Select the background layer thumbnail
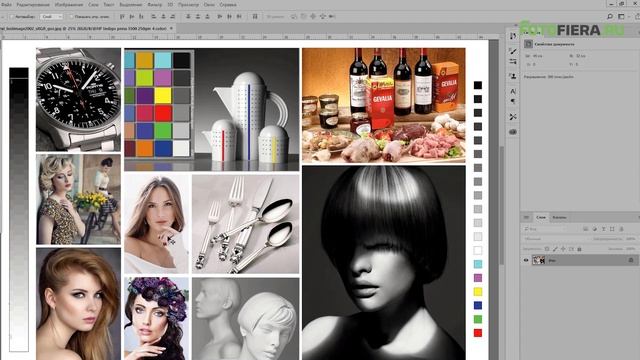Image resolution: width=640 pixels, height=360 pixels. [539, 260]
